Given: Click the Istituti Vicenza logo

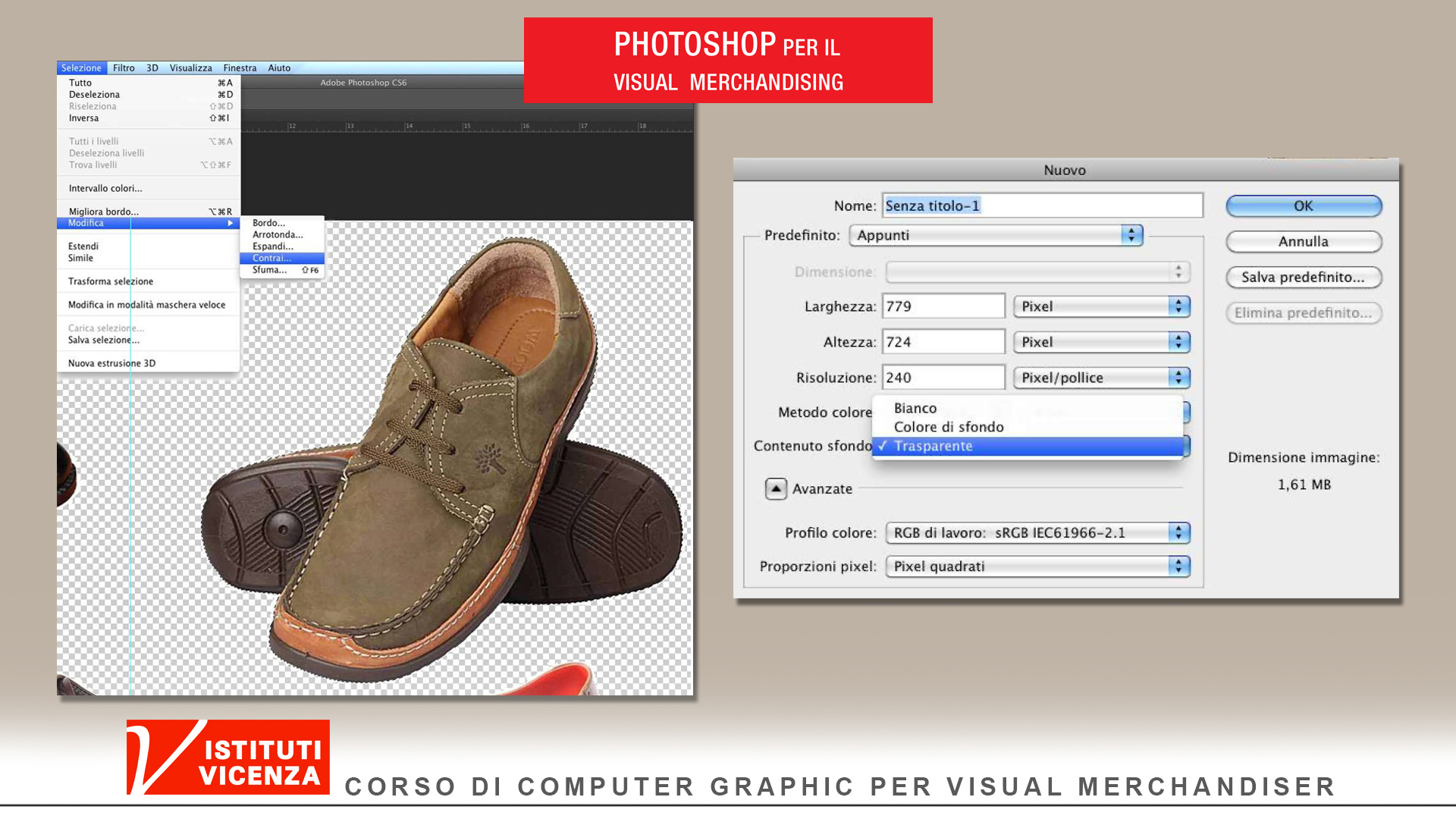Looking at the screenshot, I should [228, 757].
